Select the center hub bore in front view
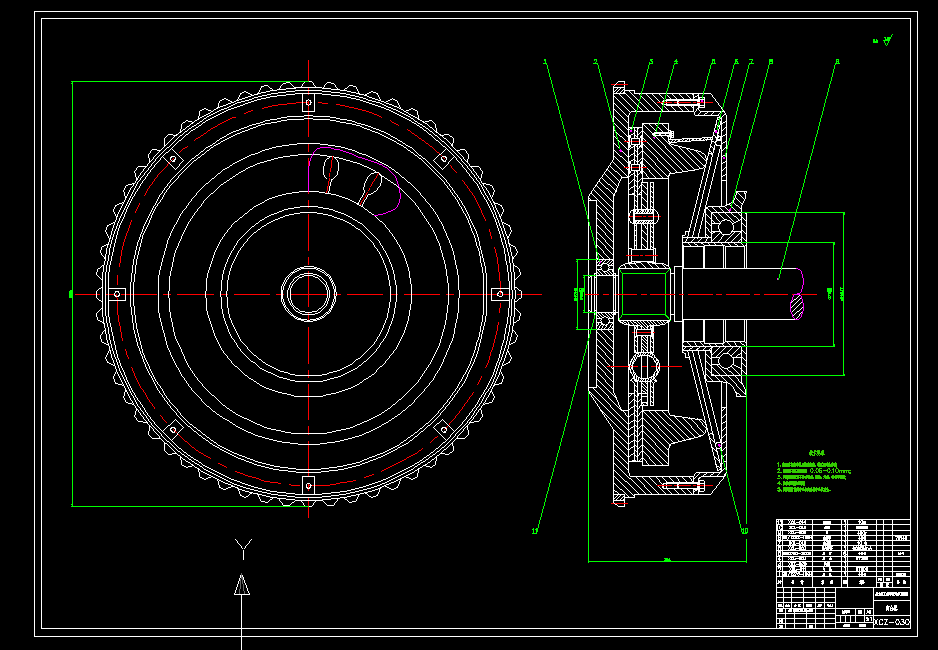The image size is (938, 650). click(309, 294)
